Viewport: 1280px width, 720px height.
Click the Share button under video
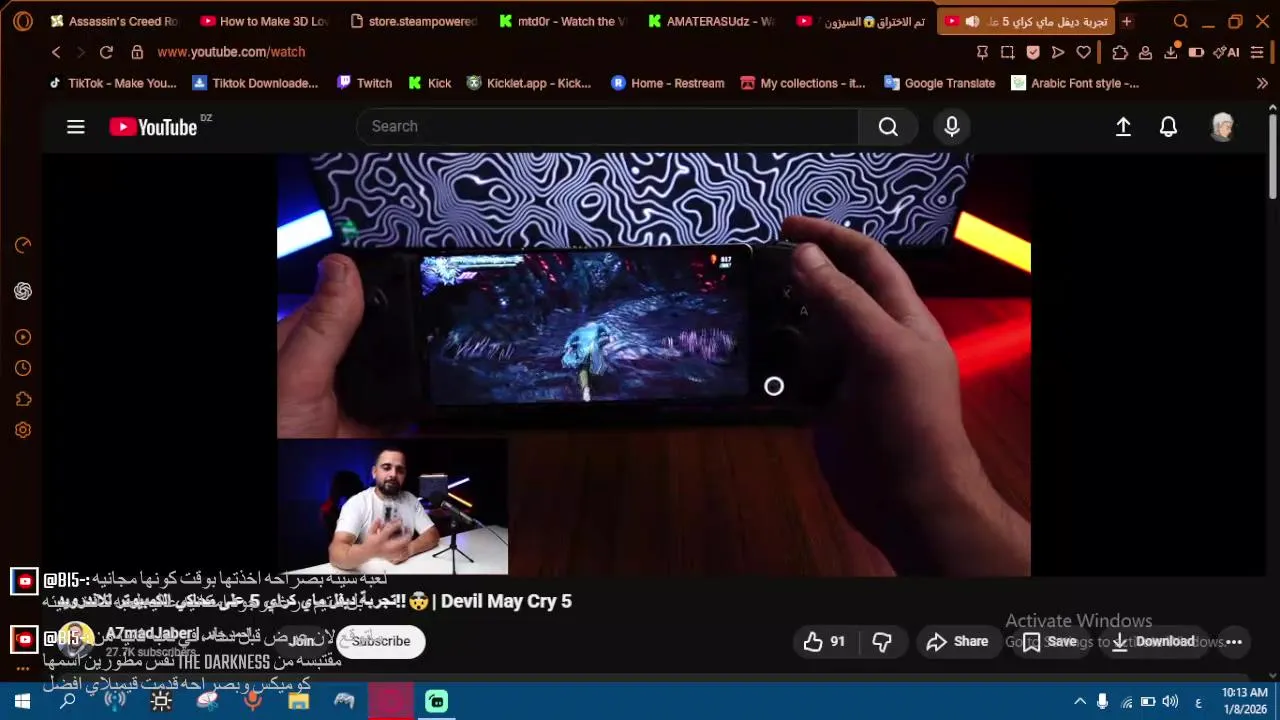pyautogui.click(x=957, y=642)
